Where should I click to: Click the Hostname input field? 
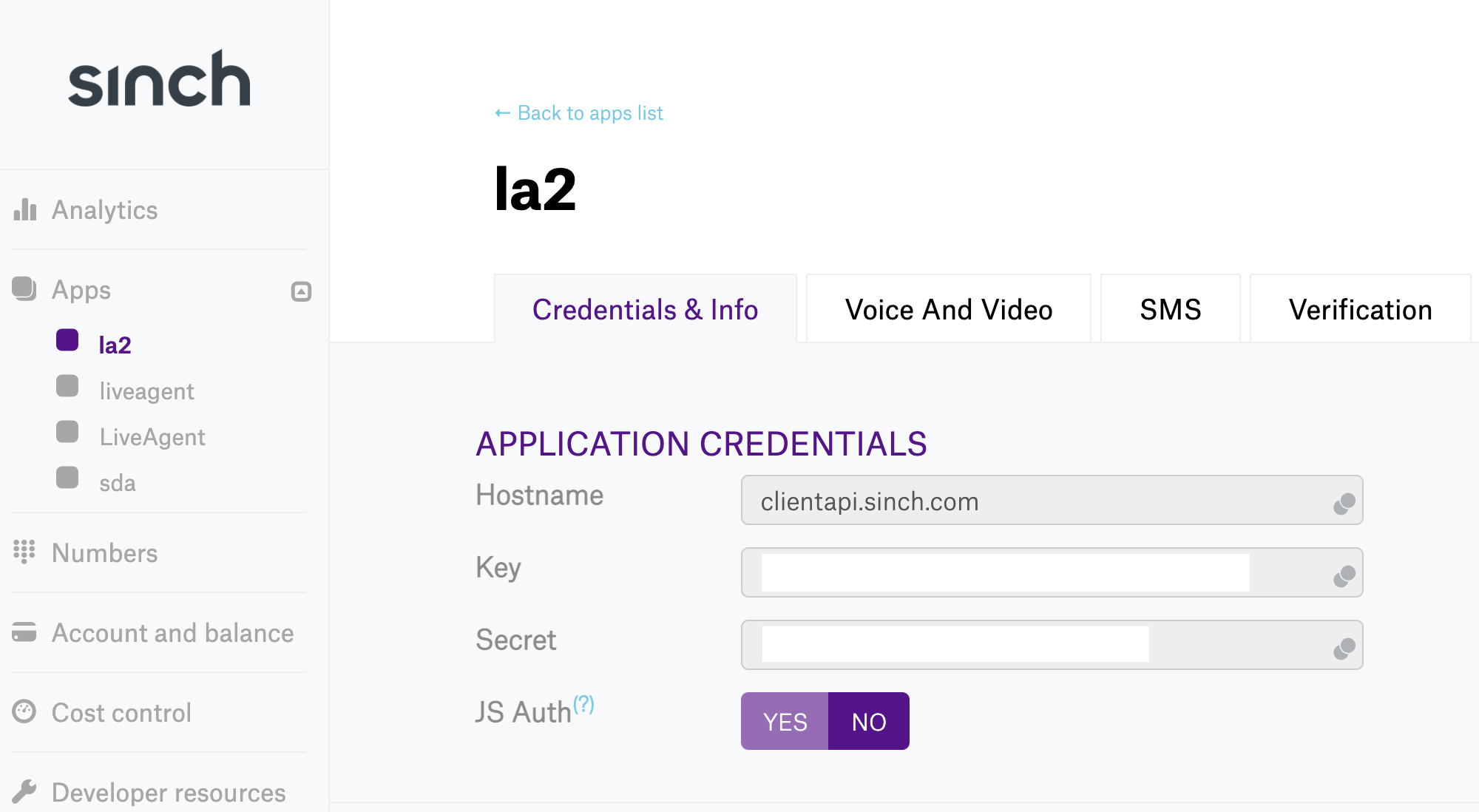(x=1035, y=501)
